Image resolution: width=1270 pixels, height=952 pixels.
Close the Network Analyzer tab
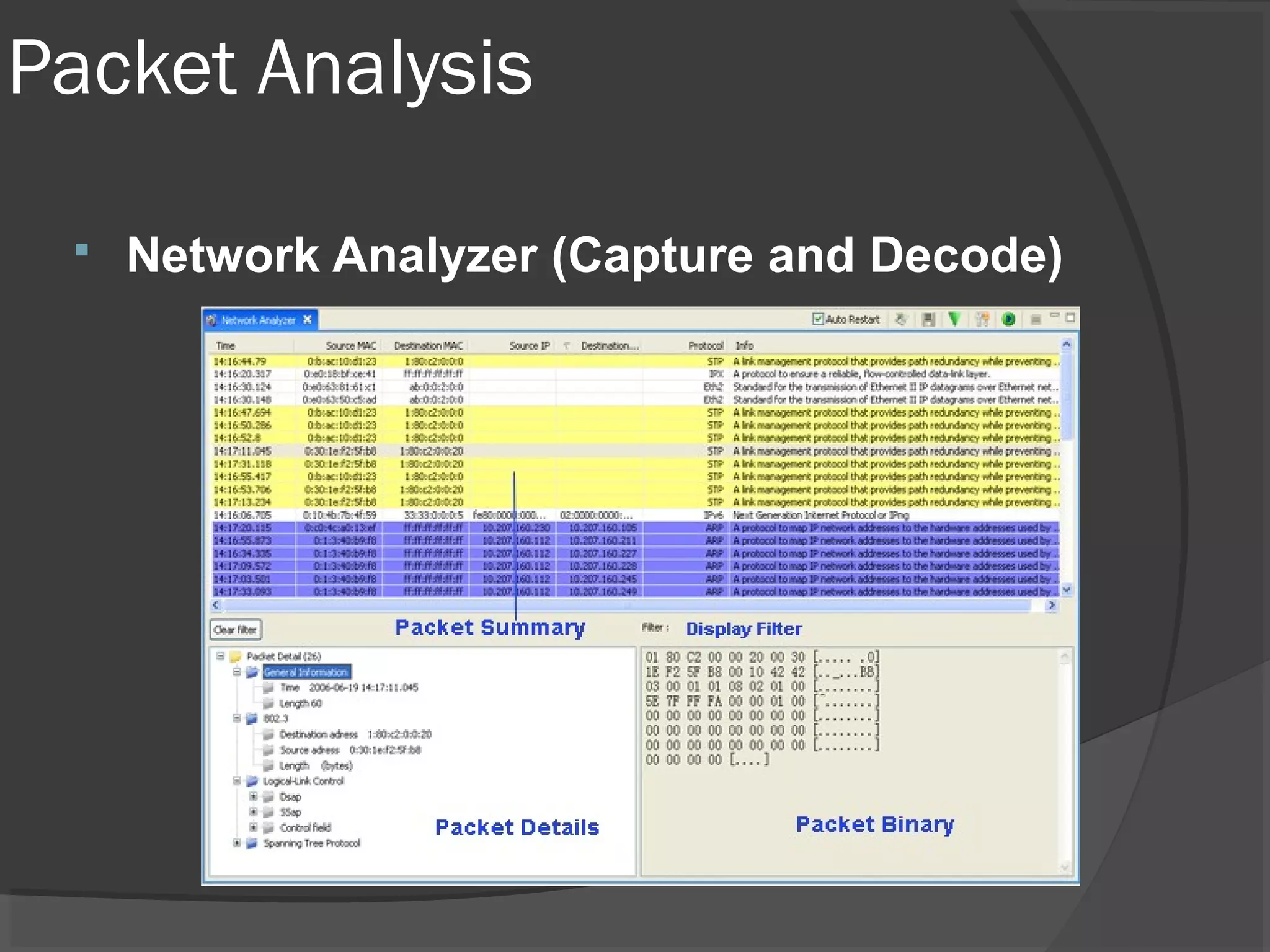tap(307, 320)
